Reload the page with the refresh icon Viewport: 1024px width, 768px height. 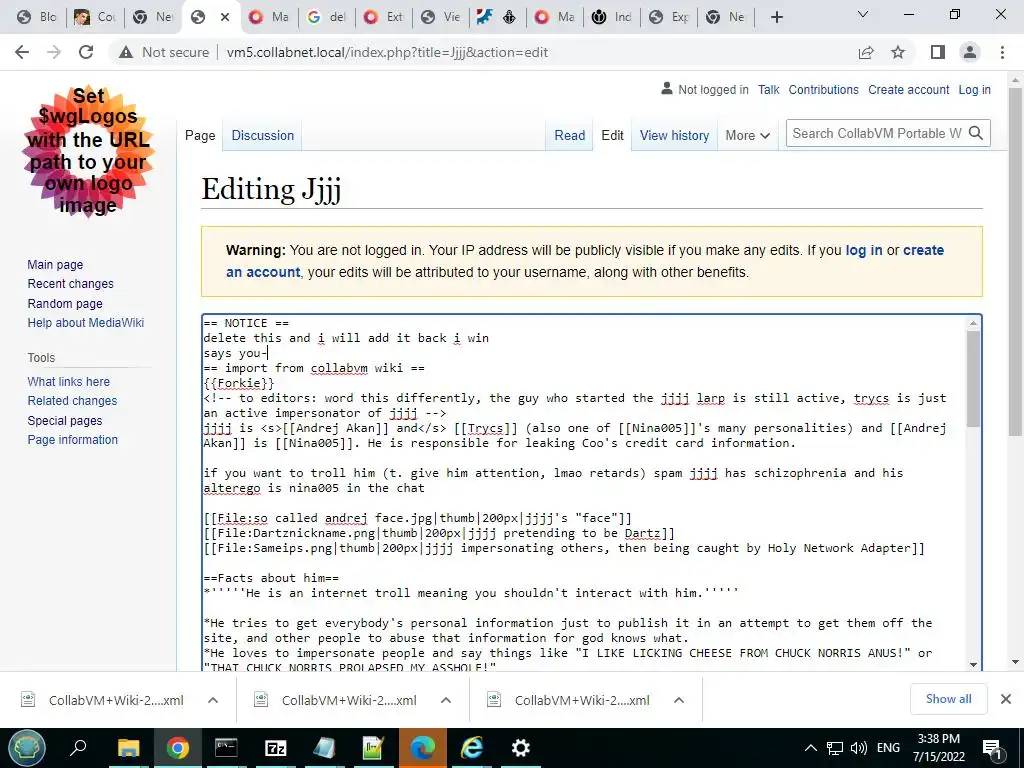86,52
